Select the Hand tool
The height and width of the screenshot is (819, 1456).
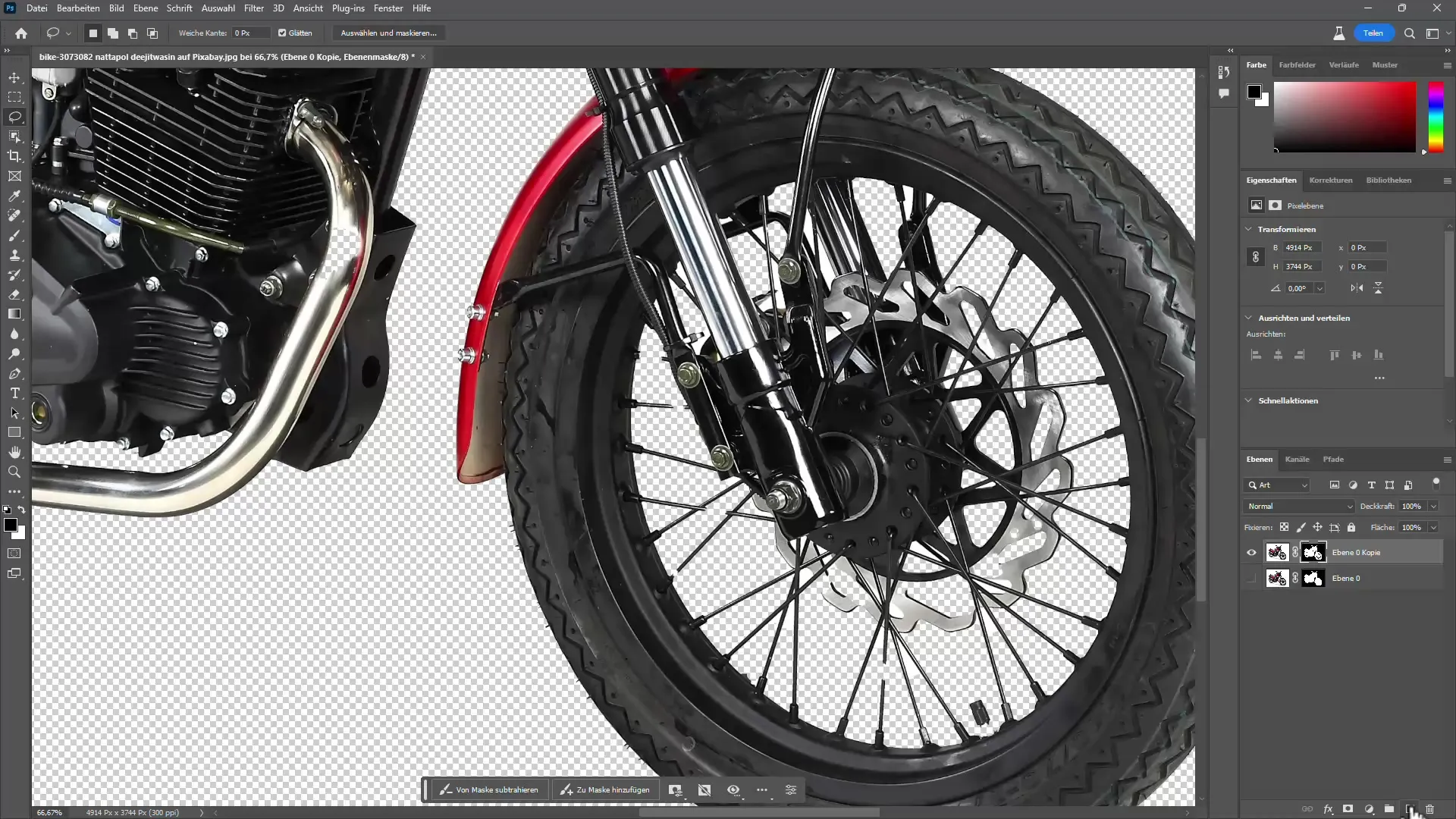(14, 452)
